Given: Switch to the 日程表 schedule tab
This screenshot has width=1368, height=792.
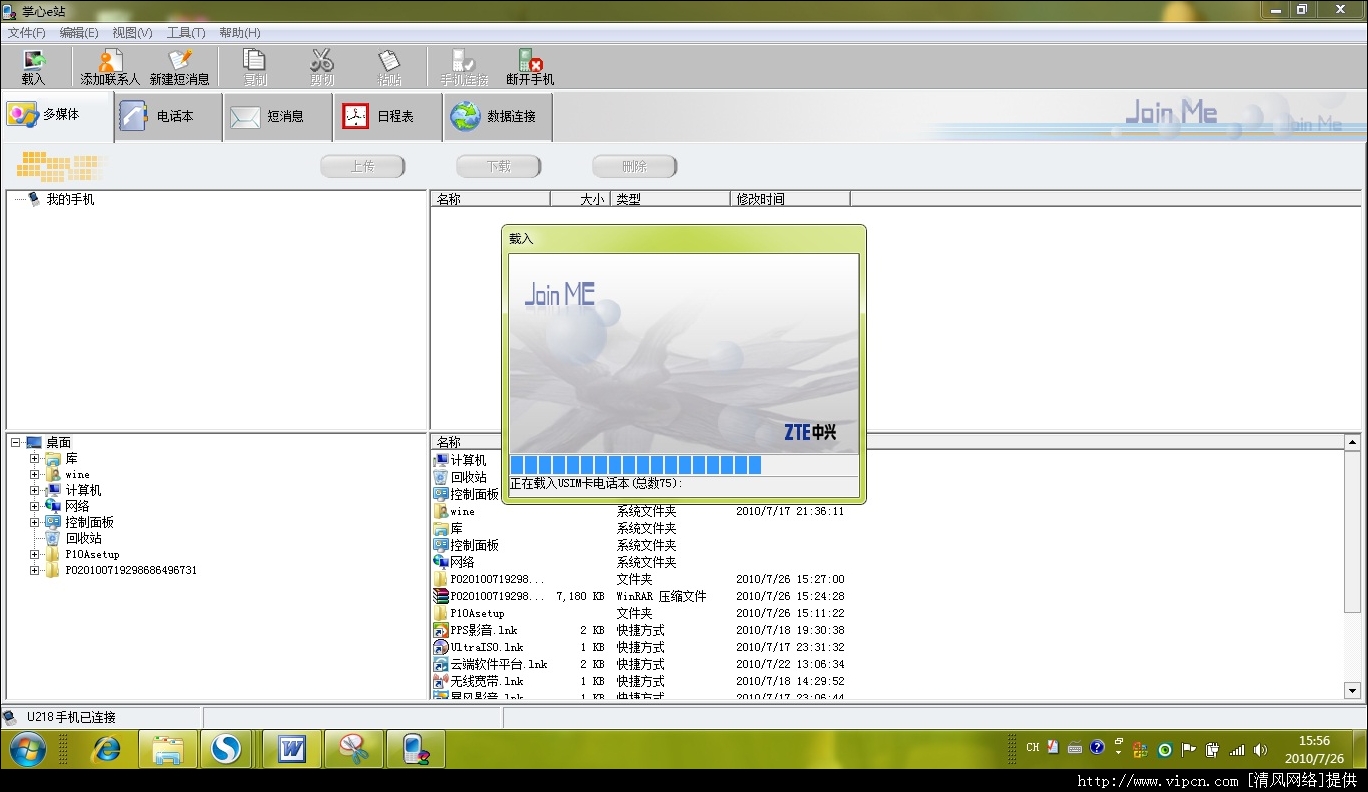Looking at the screenshot, I should 388,117.
